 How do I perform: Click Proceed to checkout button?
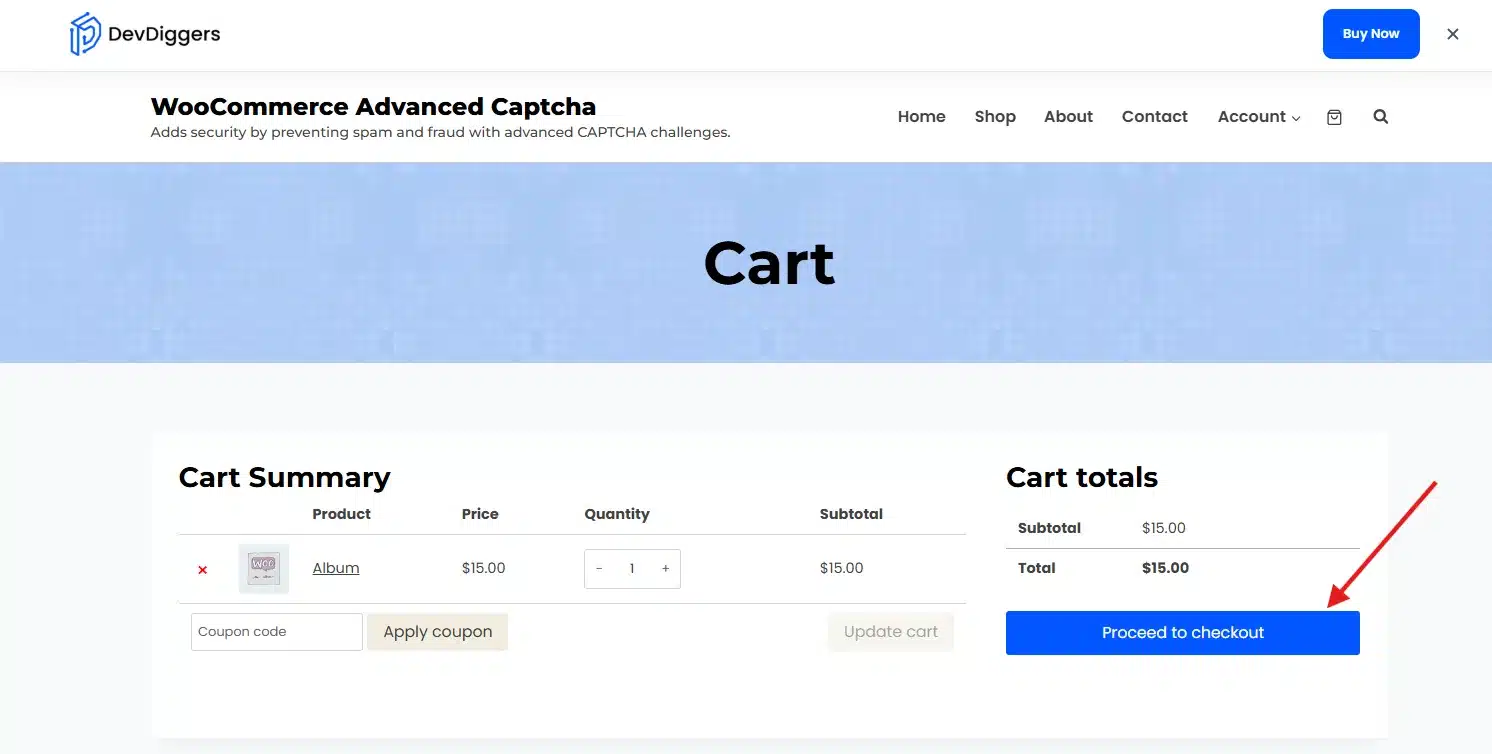tap(1183, 633)
